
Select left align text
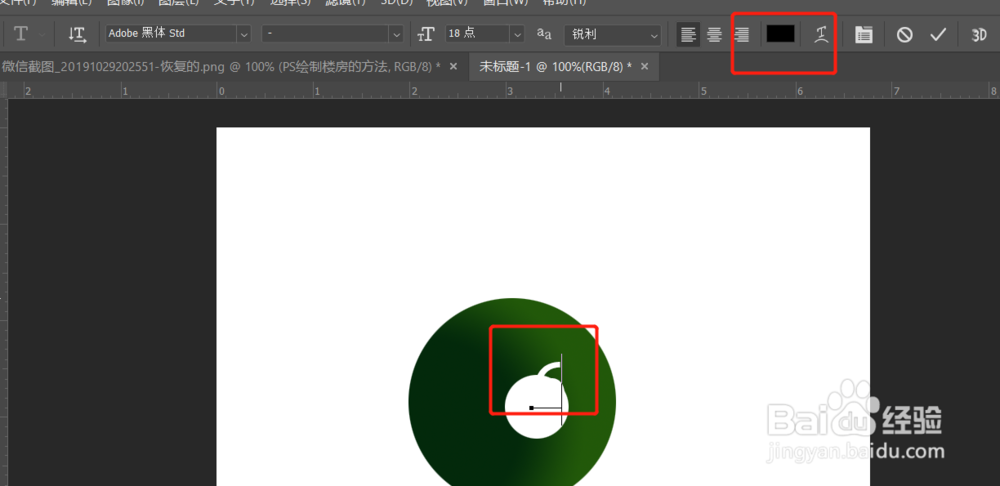(688, 34)
